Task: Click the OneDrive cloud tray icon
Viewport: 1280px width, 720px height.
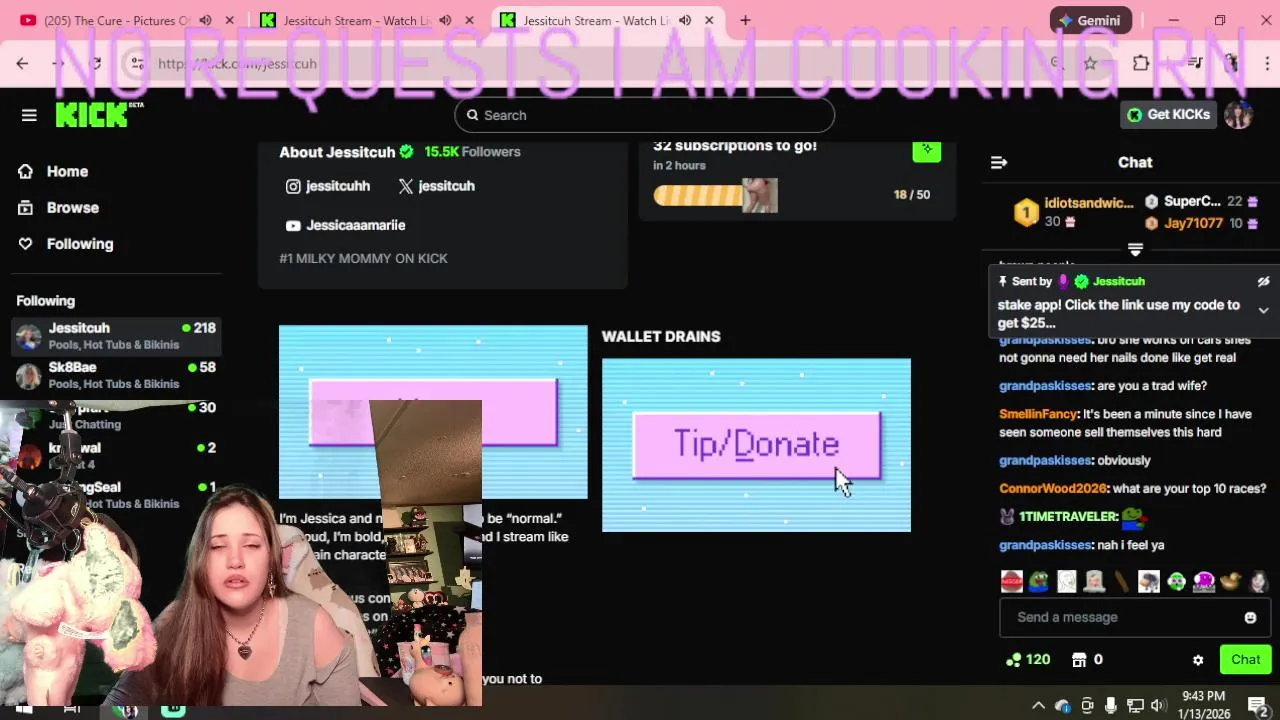Action: pos(1062,706)
